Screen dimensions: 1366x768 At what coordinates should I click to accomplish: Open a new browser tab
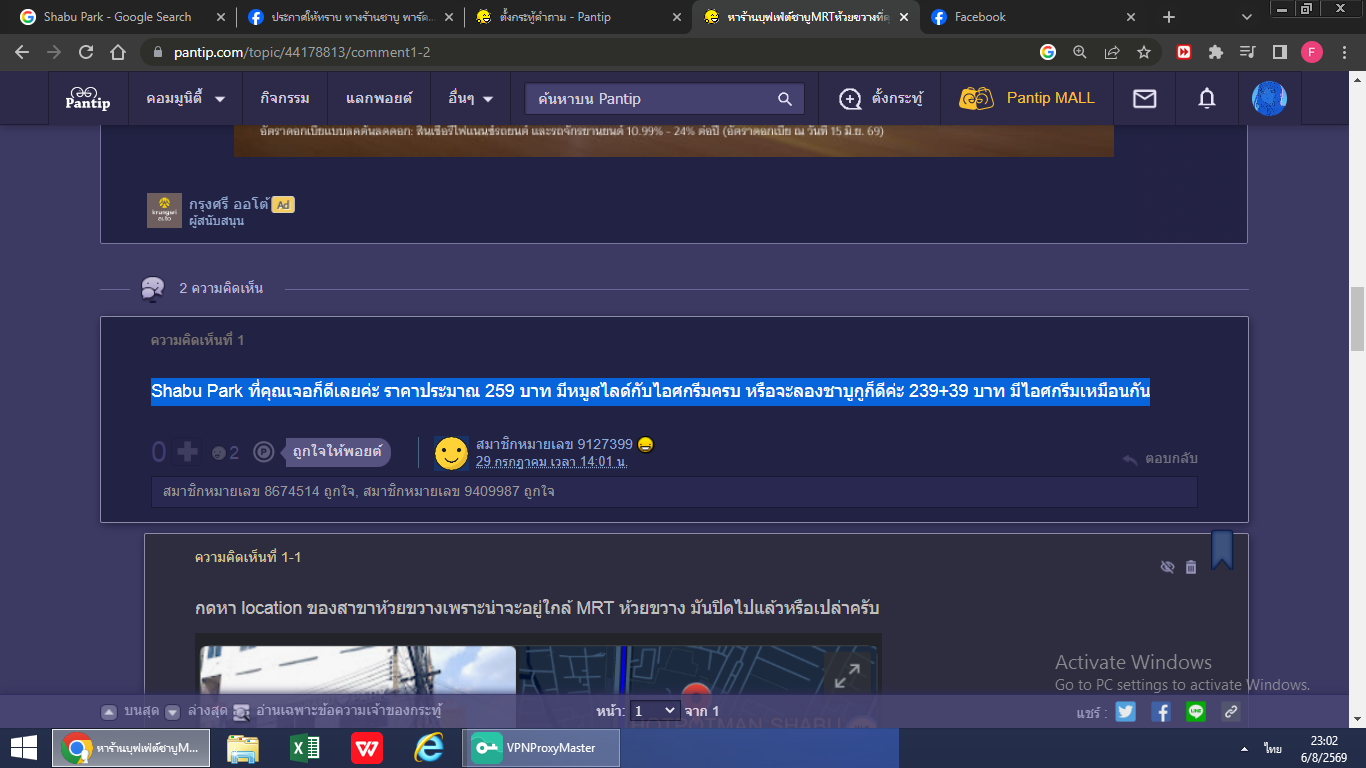[1169, 17]
